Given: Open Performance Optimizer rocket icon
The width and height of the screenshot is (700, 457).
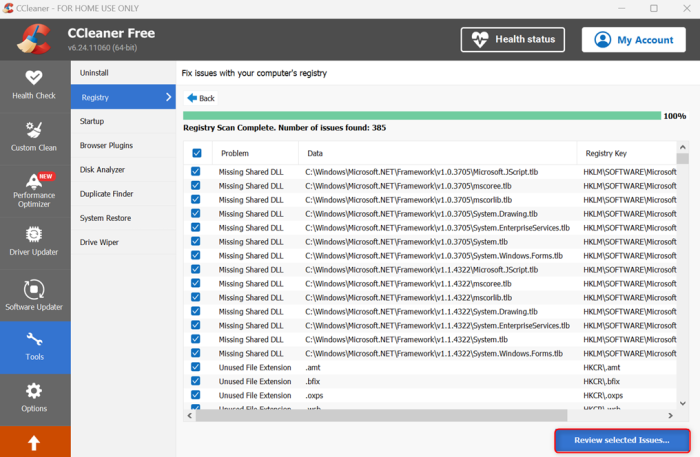Looking at the screenshot, I should [34, 181].
